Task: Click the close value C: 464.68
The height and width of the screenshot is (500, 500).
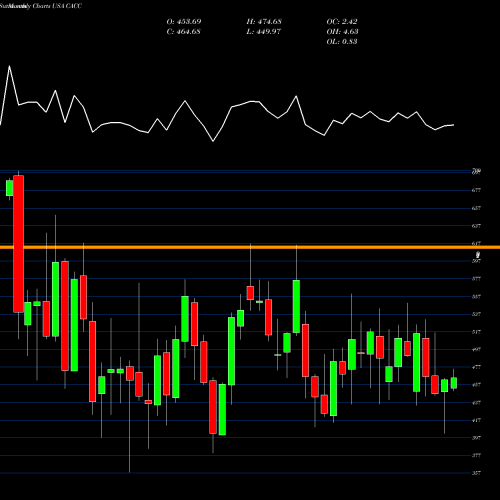Action: point(184,32)
